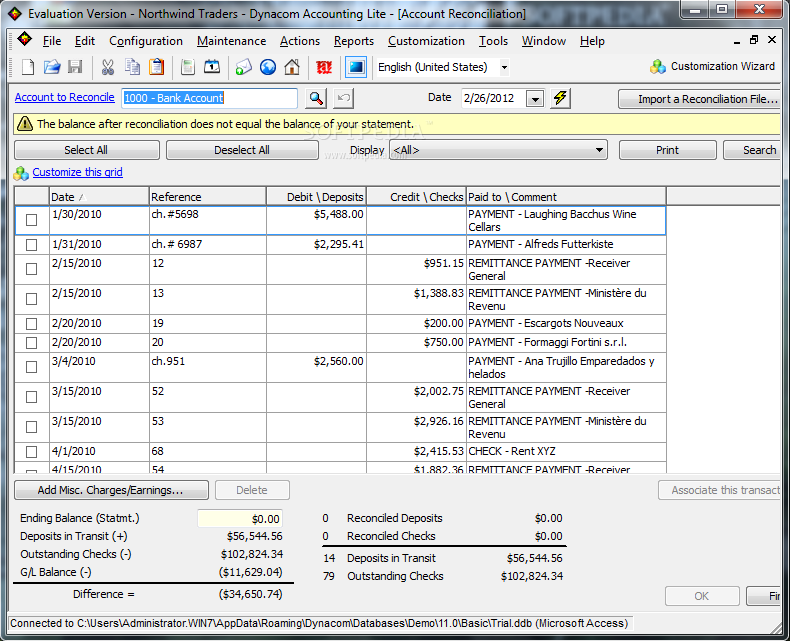Click the Reference column header

click(208, 197)
